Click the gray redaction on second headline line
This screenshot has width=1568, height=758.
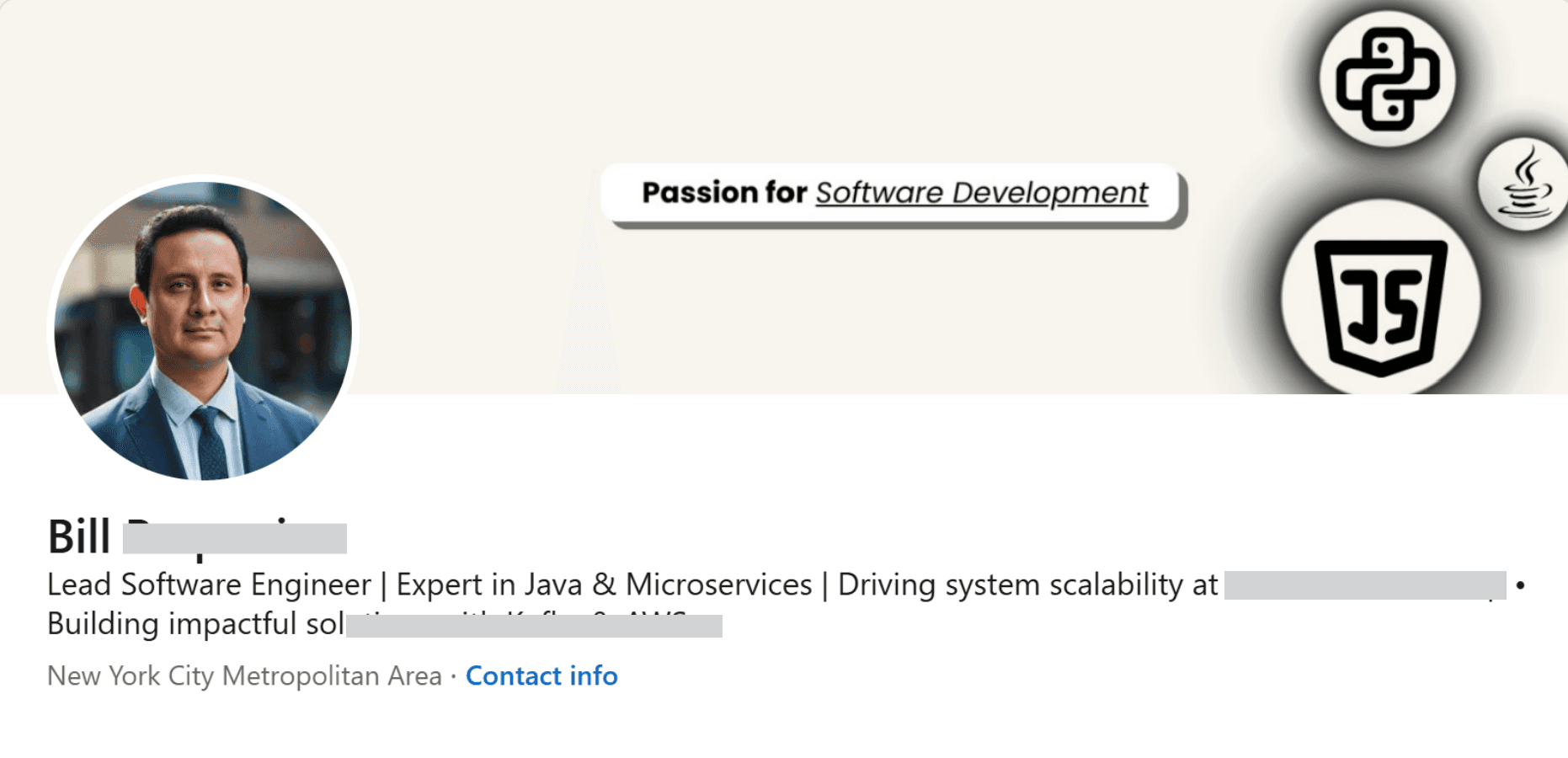[x=534, y=626]
